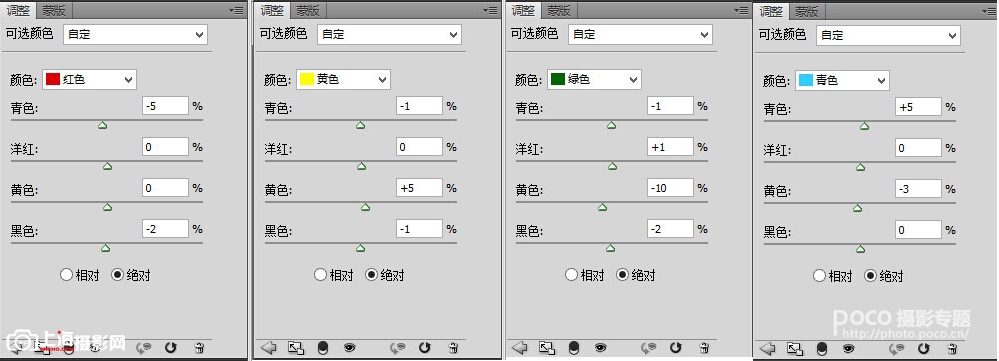Screen dimensions: 999x361
Task: Open 红色 color dropdown
Action: coord(89,79)
